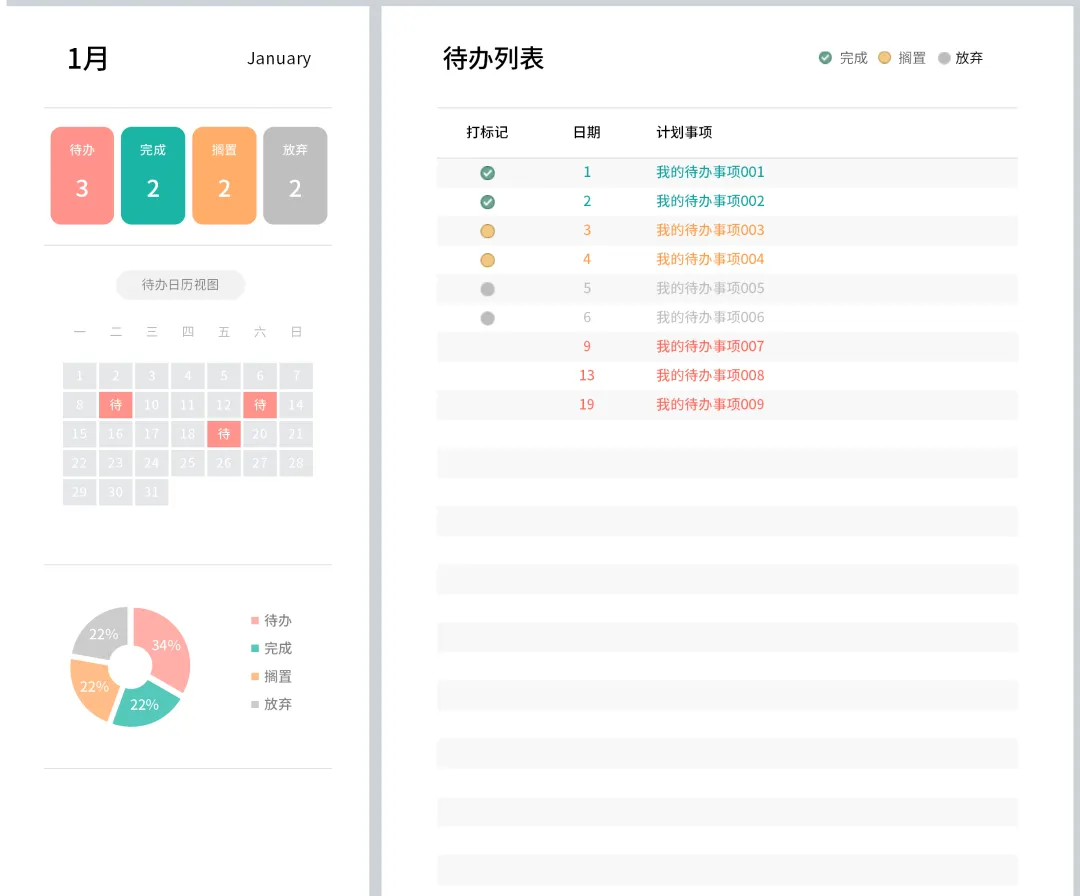
Task: Click the gray 放弃 legend circle icon
Action: pos(944,58)
